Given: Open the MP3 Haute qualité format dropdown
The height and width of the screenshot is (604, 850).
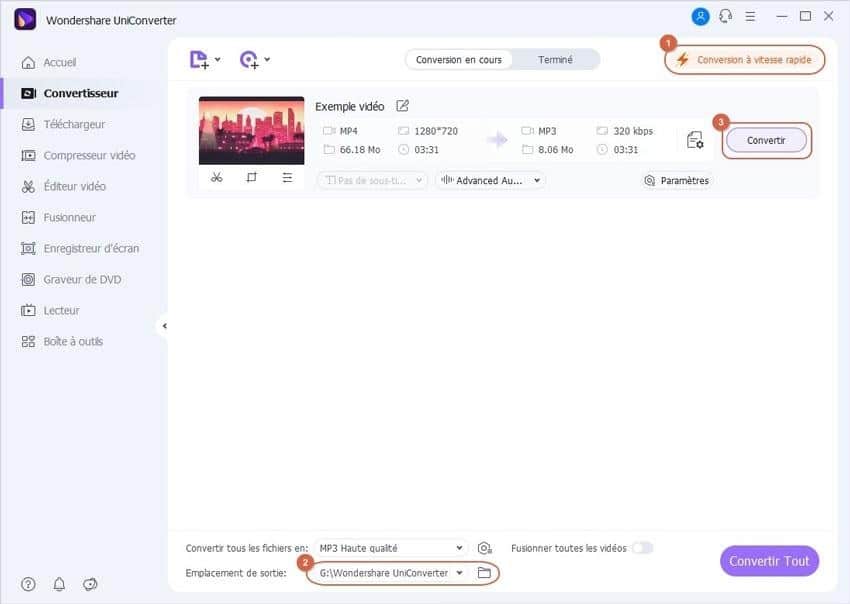Looking at the screenshot, I should pos(391,548).
